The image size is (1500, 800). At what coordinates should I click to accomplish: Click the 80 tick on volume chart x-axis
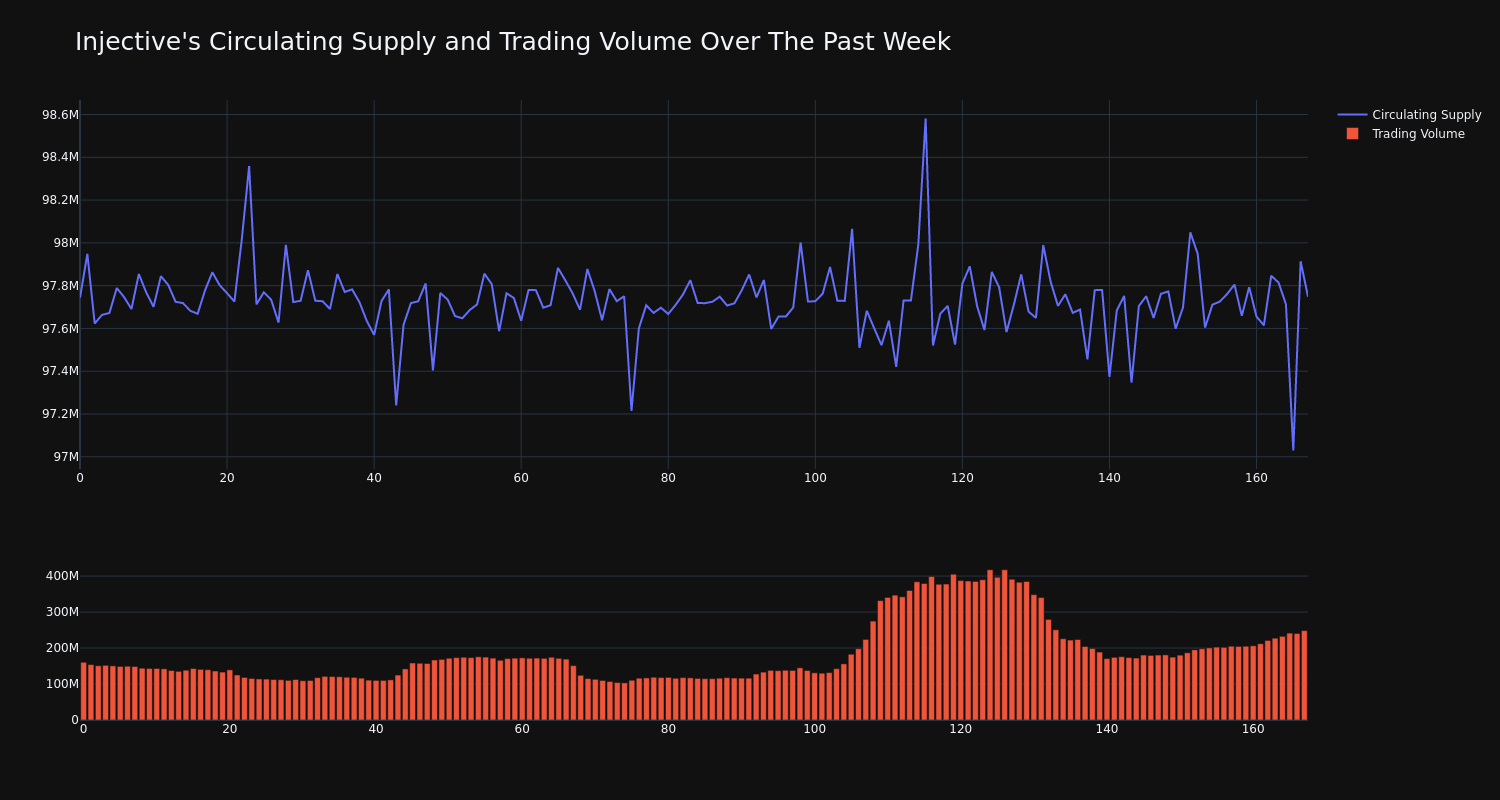pyautogui.click(x=668, y=729)
